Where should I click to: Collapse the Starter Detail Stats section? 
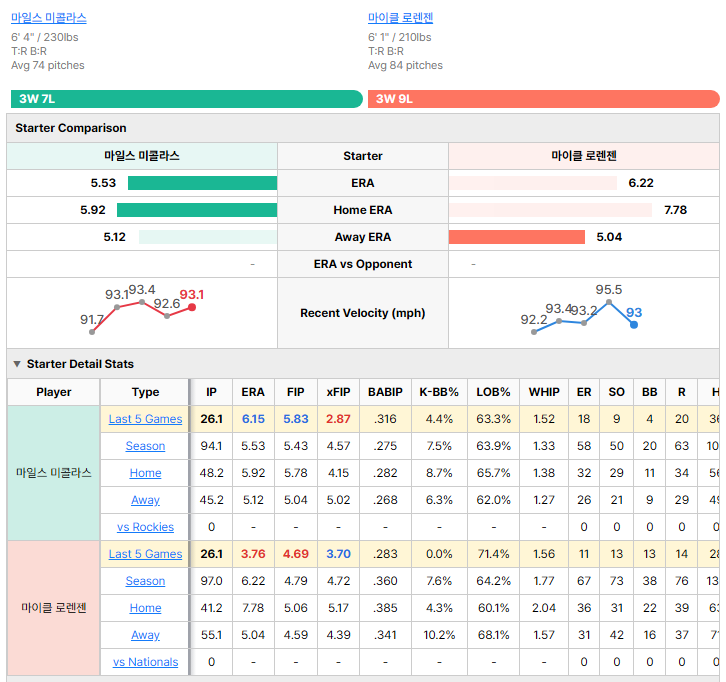pyautogui.click(x=17, y=364)
